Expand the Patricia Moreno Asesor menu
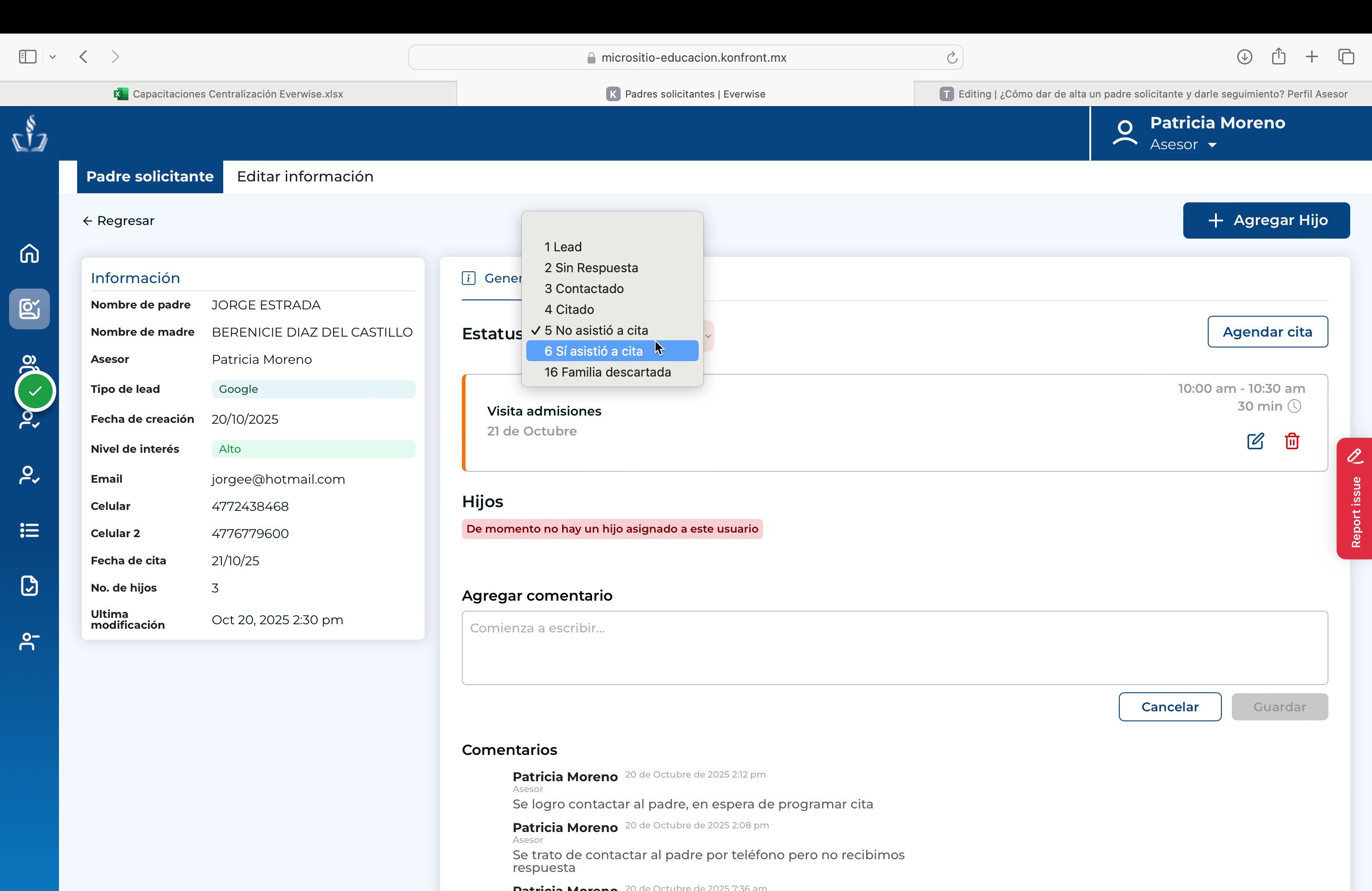Image resolution: width=1372 pixels, height=891 pixels. (x=1212, y=145)
